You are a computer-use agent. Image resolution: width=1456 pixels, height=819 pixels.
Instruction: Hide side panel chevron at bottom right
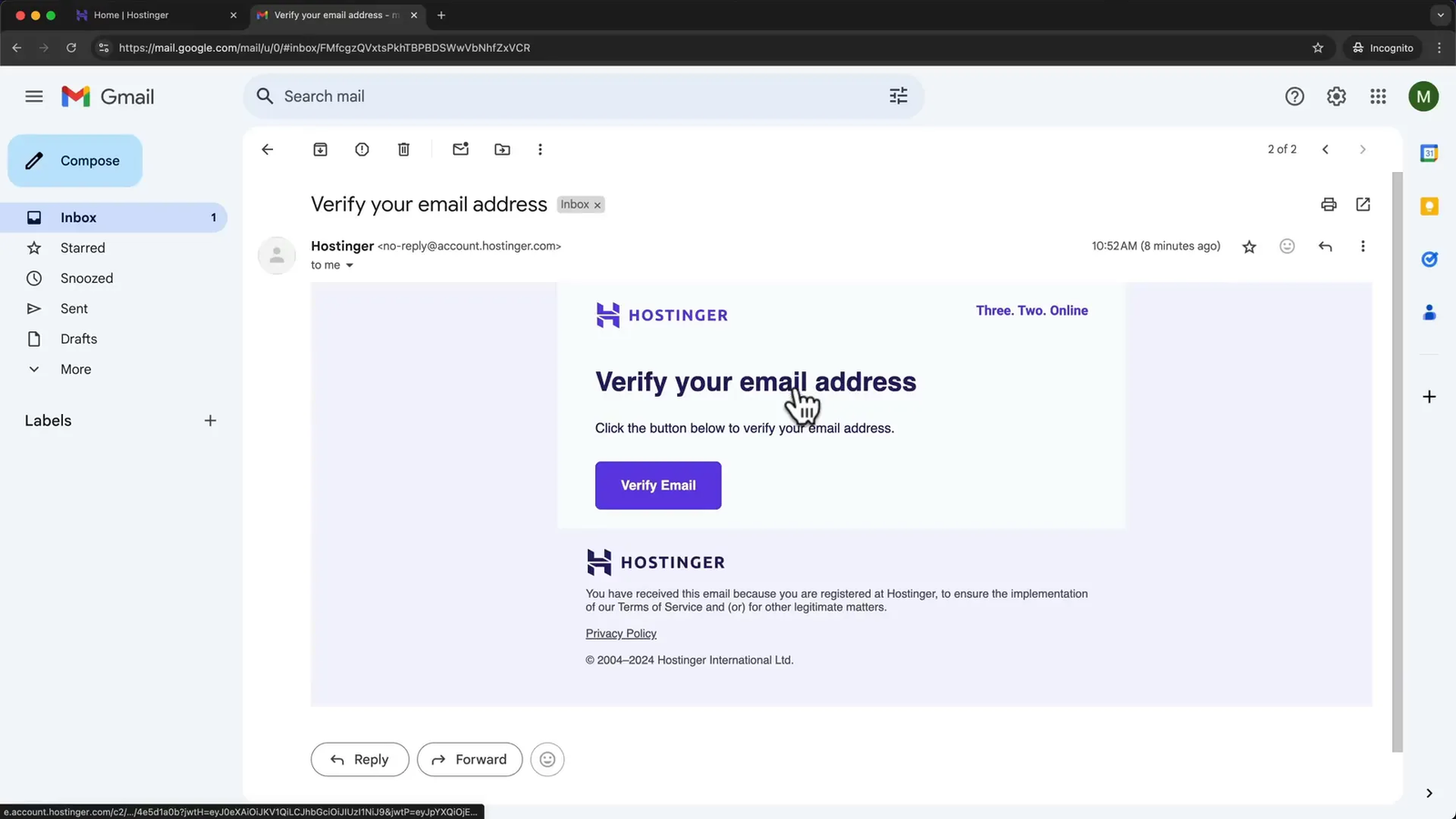point(1429,794)
